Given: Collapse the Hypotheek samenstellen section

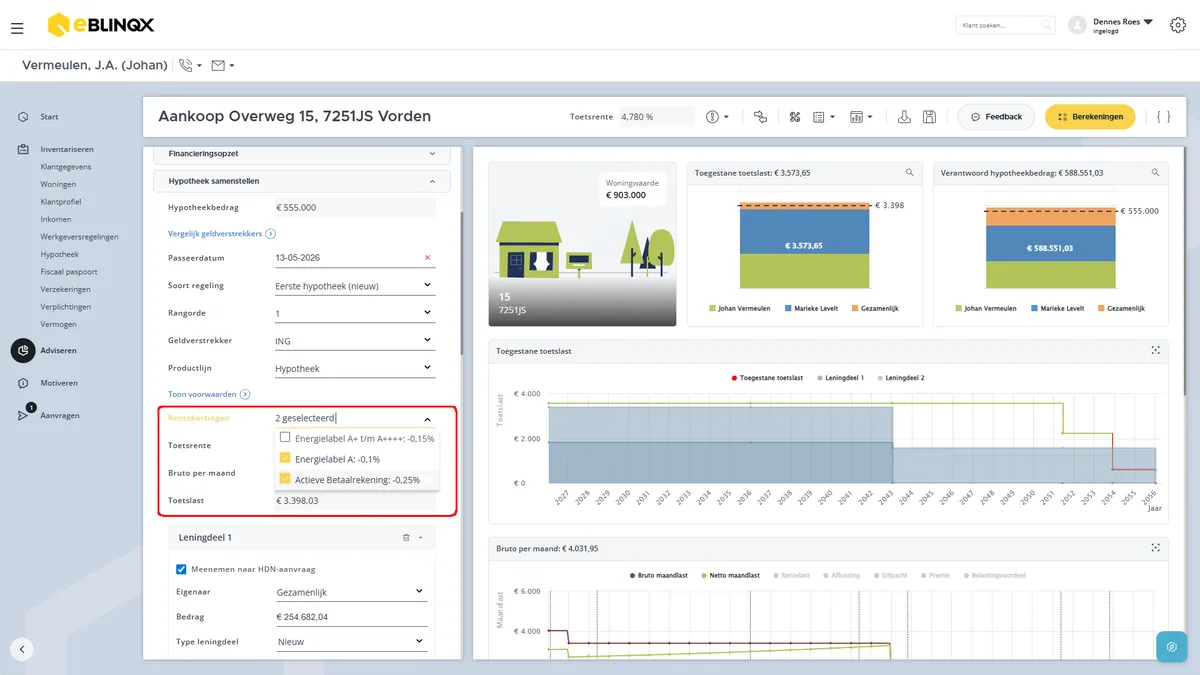Looking at the screenshot, I should click(302, 181).
